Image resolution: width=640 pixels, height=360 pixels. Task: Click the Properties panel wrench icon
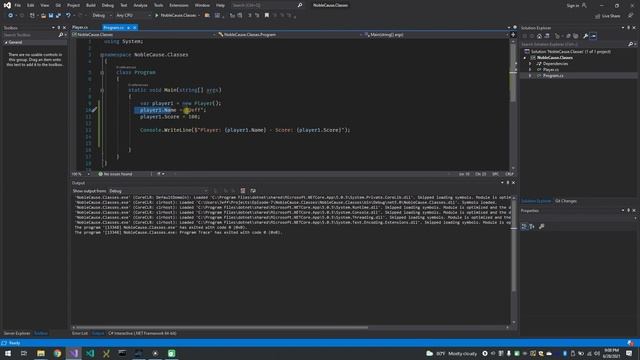coord(542,227)
